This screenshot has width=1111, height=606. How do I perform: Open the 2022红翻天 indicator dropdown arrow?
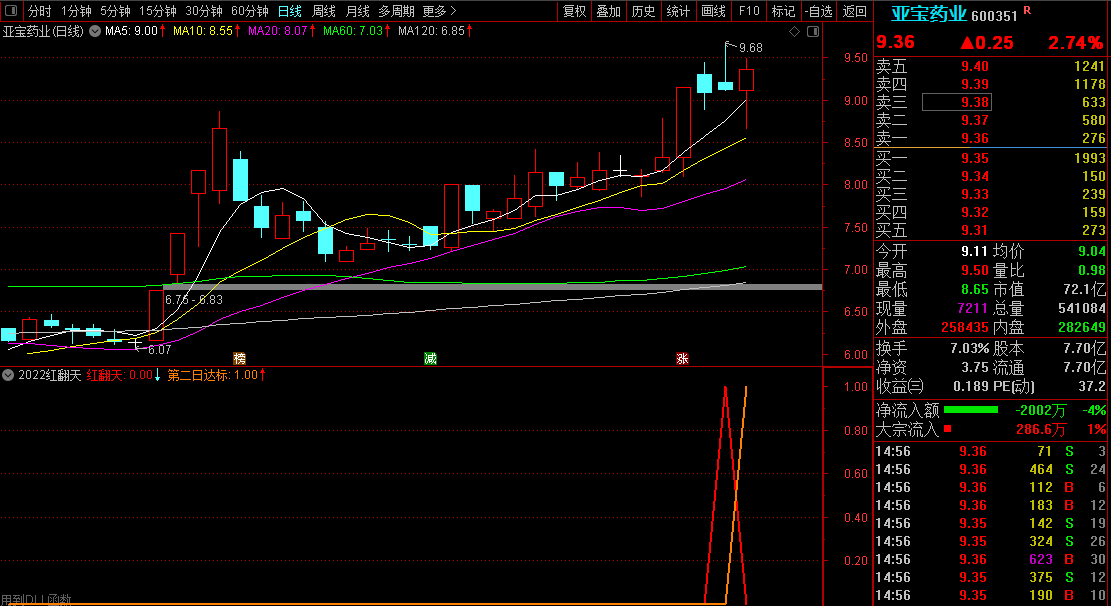tap(9, 376)
